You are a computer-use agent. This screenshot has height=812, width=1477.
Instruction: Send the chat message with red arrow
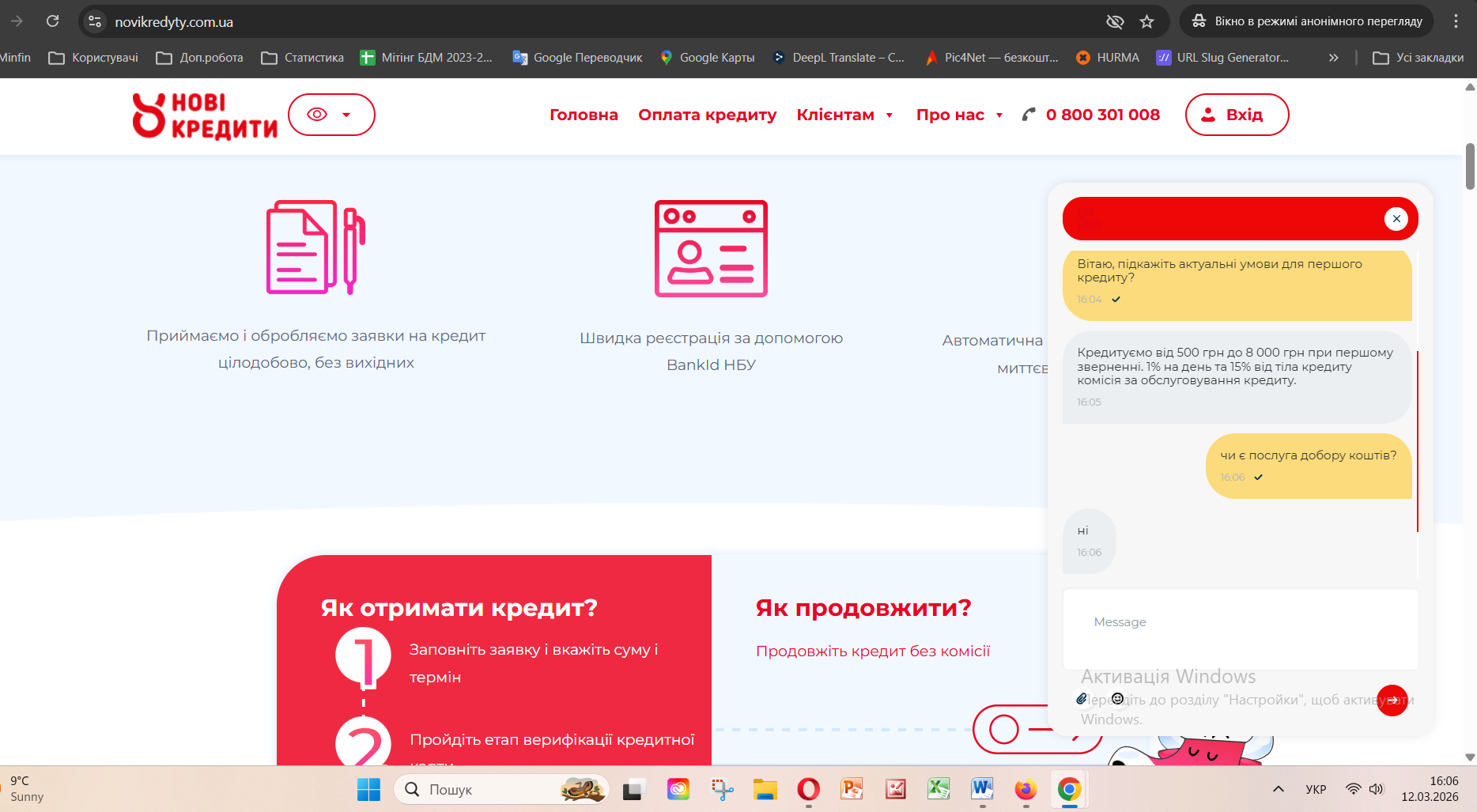[x=1392, y=701]
